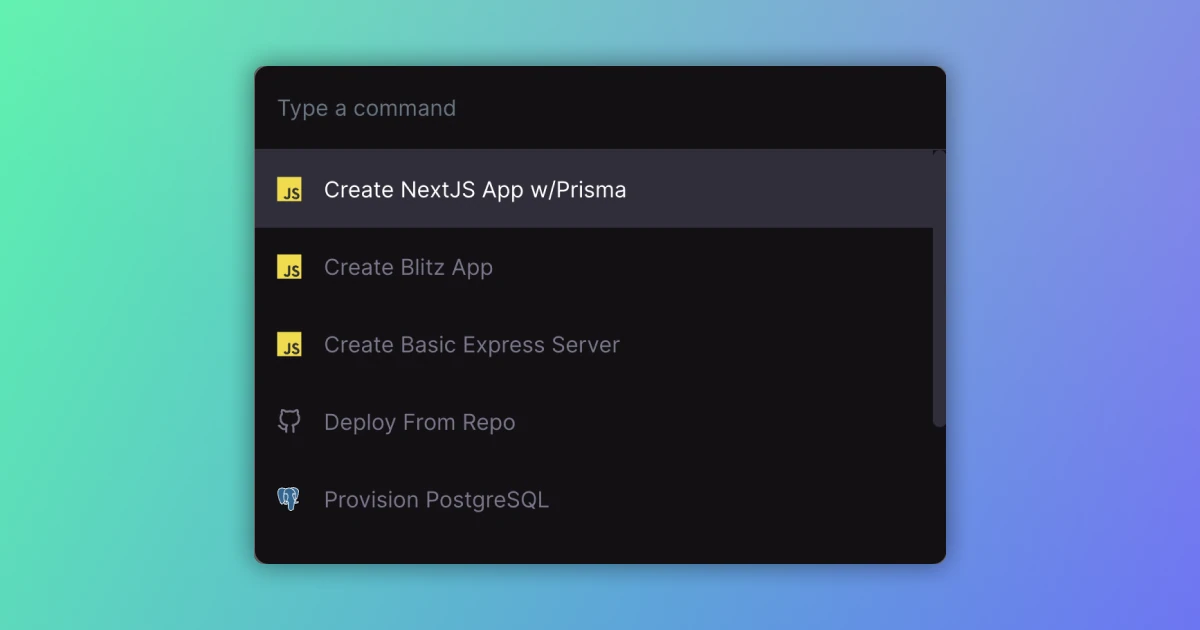Viewport: 1200px width, 630px height.
Task: Click the GitHub icon beside Deploy From Repo
Action: [x=289, y=422]
